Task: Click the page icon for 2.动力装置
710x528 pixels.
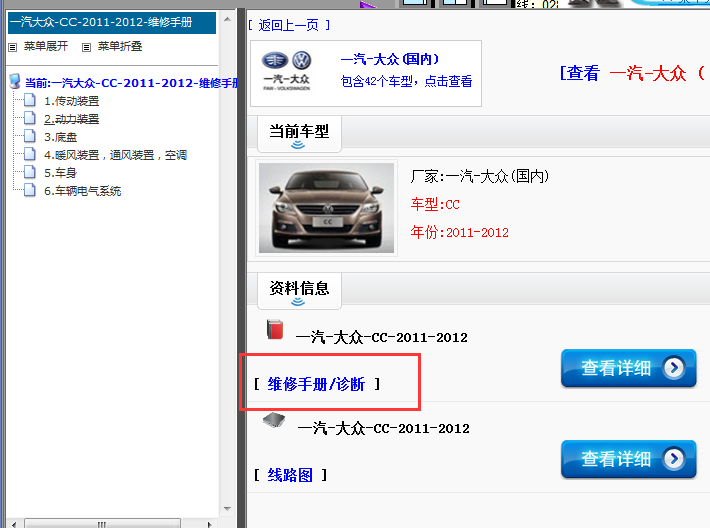Action: (30, 118)
